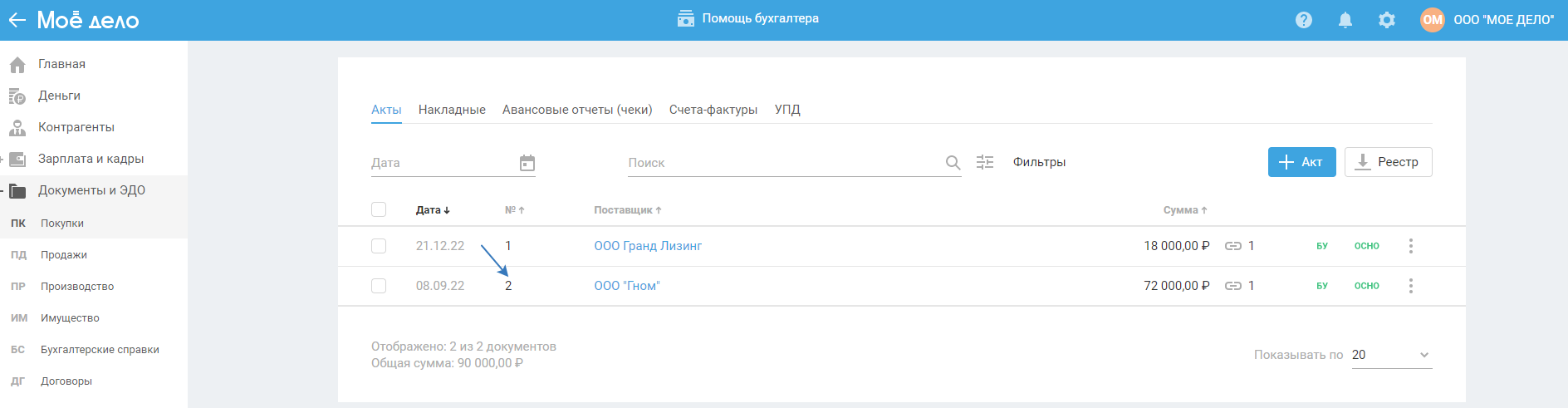The width and height of the screenshot is (1568, 408).
Task: Open actions menu for ООО Гранд Лизинг row
Action: coord(1410,246)
